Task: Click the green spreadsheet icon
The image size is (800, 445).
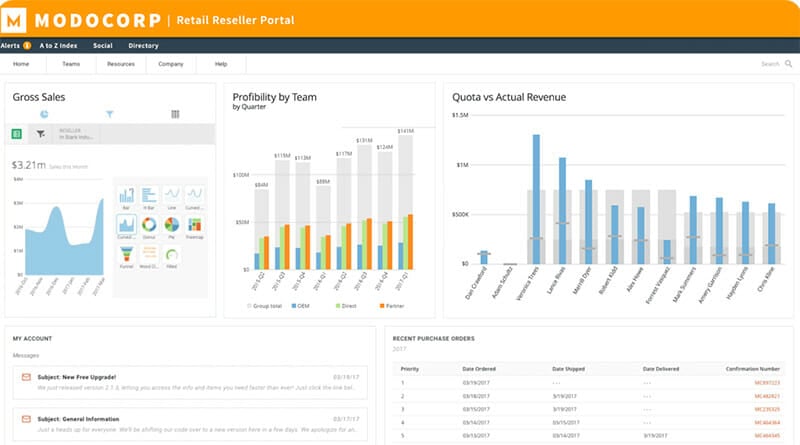Action: pos(16,134)
